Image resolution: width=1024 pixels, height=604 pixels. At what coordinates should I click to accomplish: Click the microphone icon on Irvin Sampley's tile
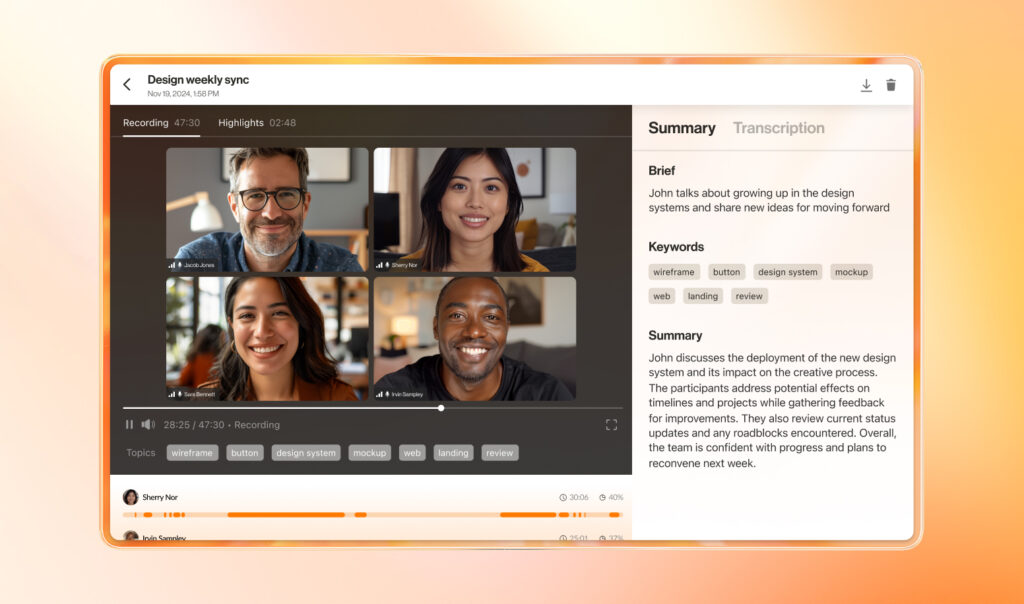[x=385, y=392]
